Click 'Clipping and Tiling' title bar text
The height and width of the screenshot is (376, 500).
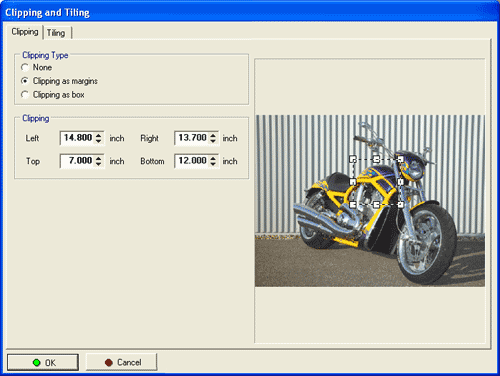[x=47, y=13]
